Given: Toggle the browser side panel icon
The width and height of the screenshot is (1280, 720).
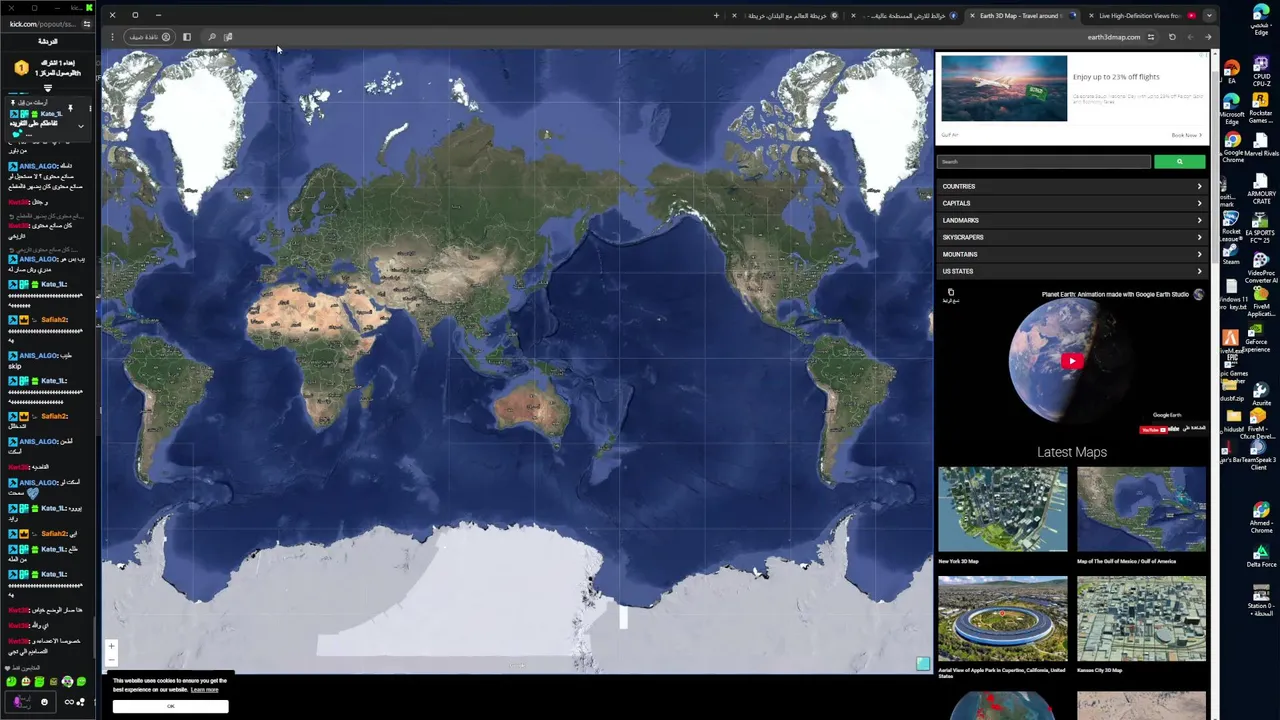Looking at the screenshot, I should tap(186, 37).
